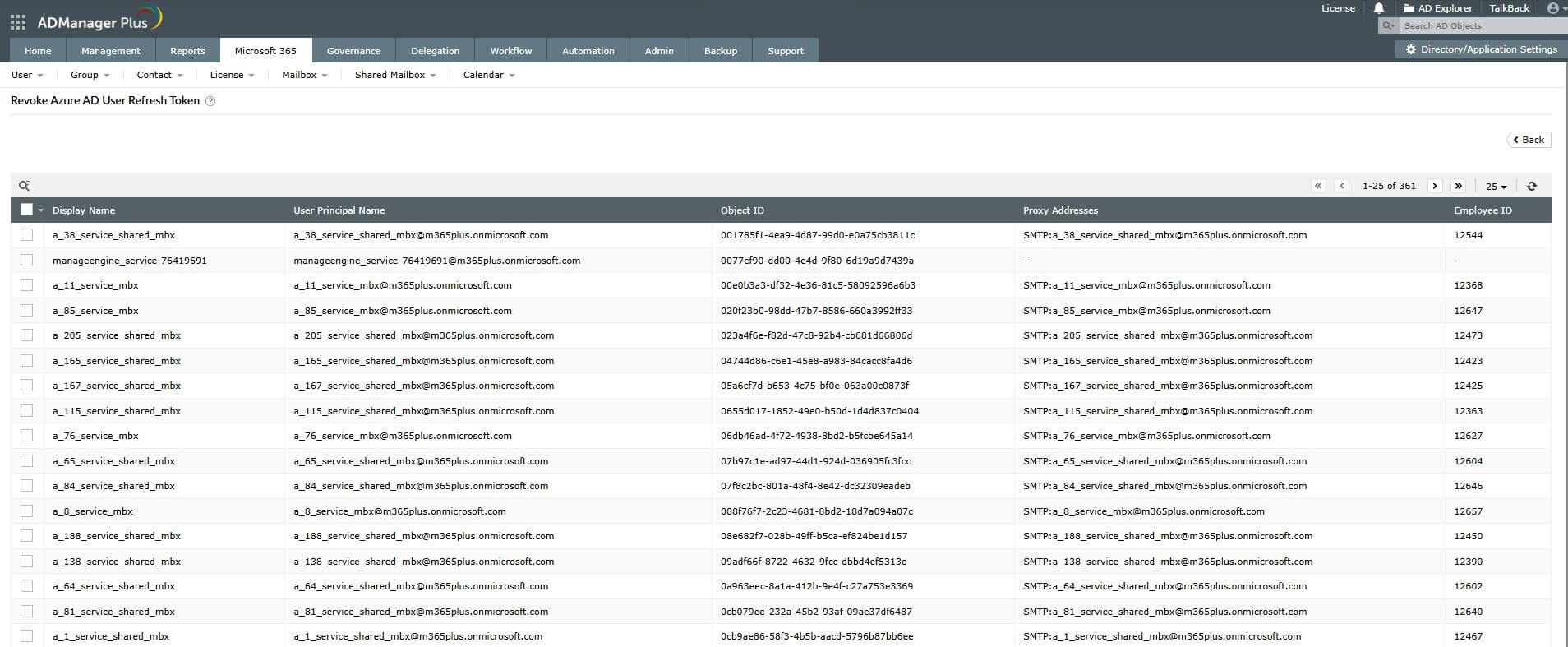The width and height of the screenshot is (1568, 647).
Task: Open the Automation tab
Action: [588, 51]
